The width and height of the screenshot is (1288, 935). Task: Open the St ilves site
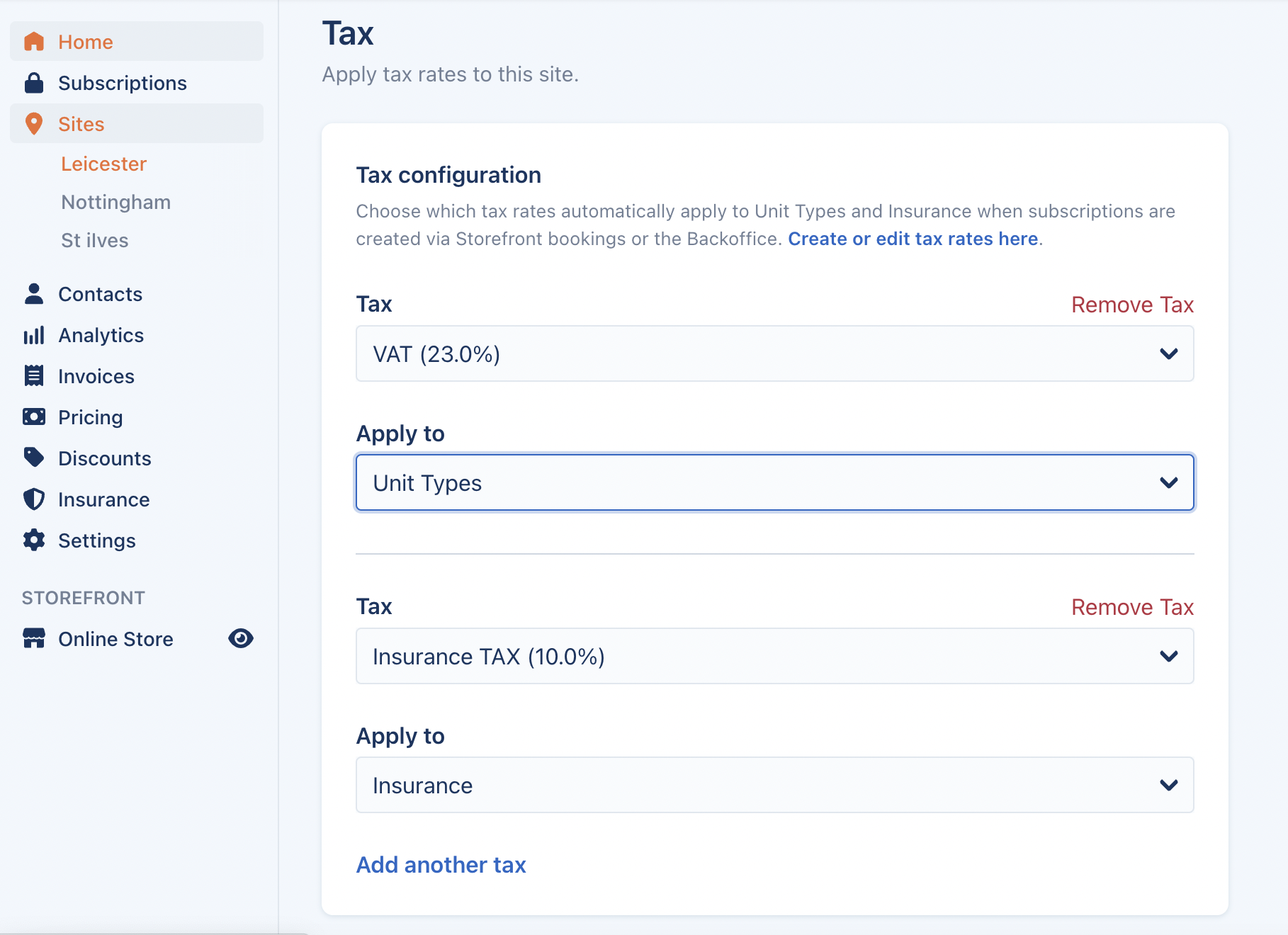95,241
